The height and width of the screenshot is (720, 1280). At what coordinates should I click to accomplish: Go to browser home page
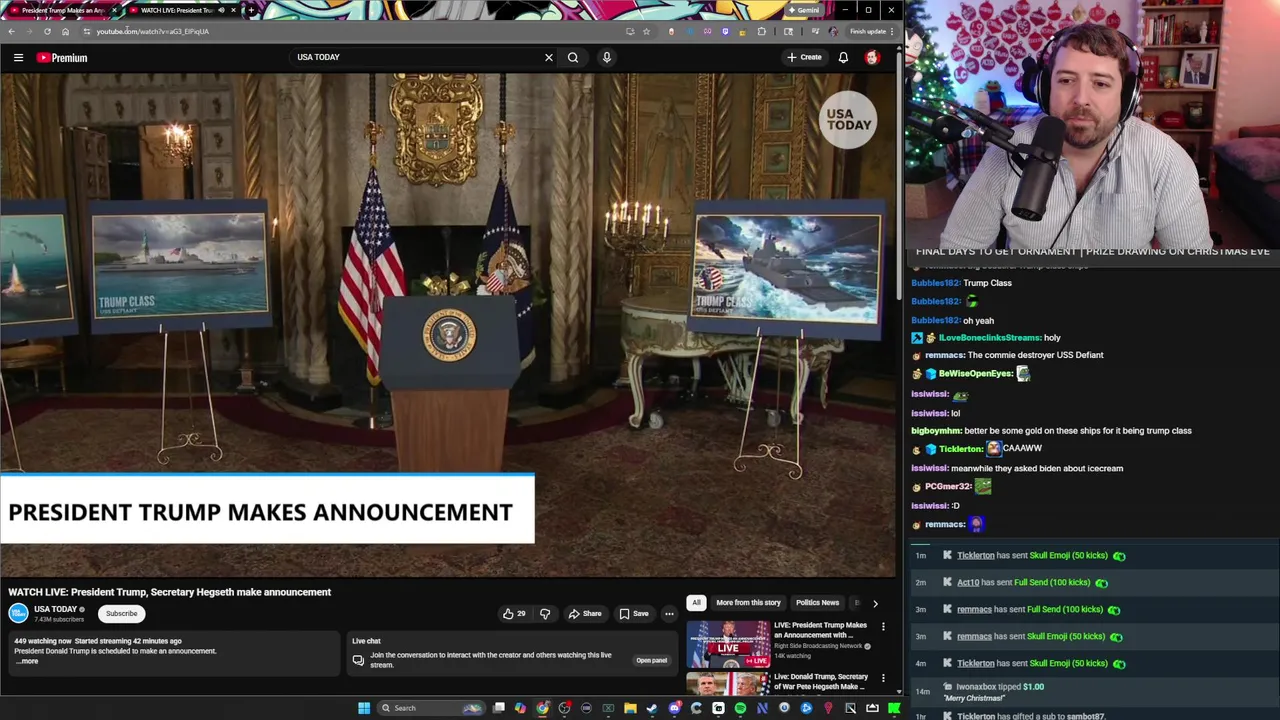(x=65, y=31)
